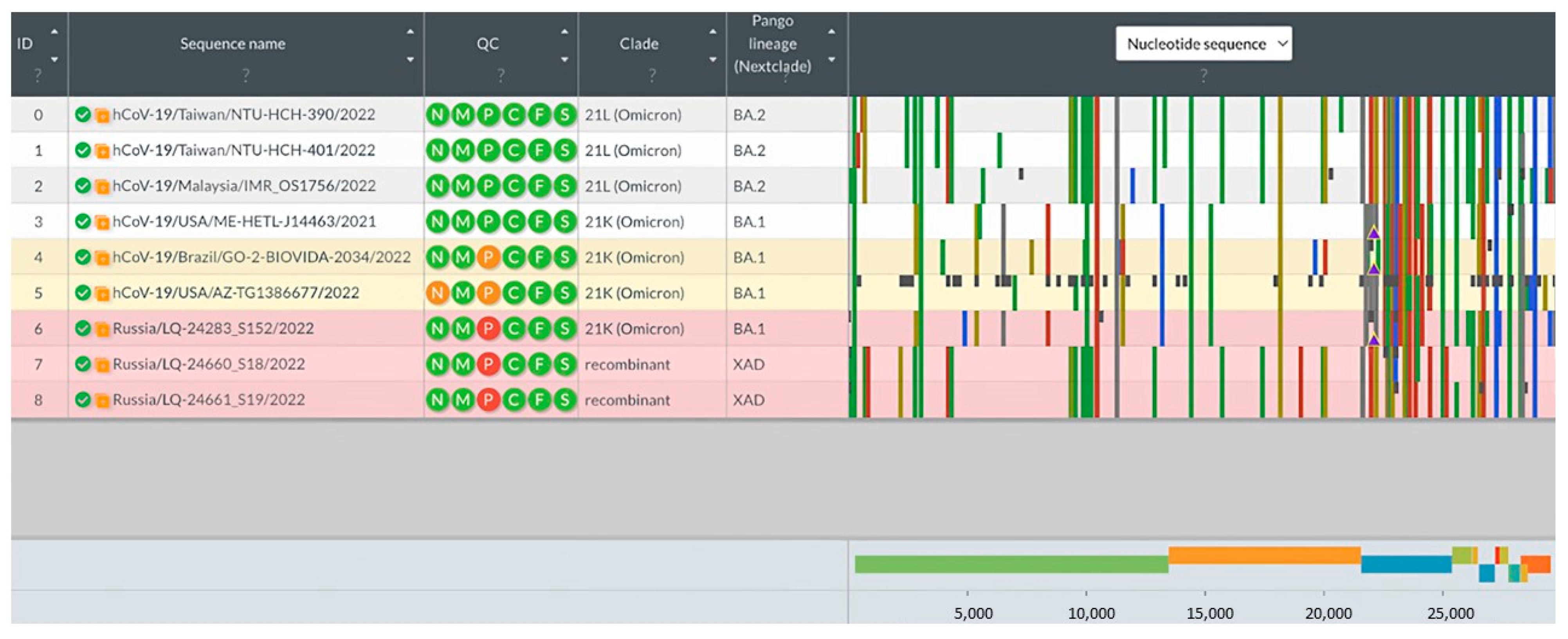
Task: Sort the Clade column descending with the down arrow
Action: click(x=712, y=60)
